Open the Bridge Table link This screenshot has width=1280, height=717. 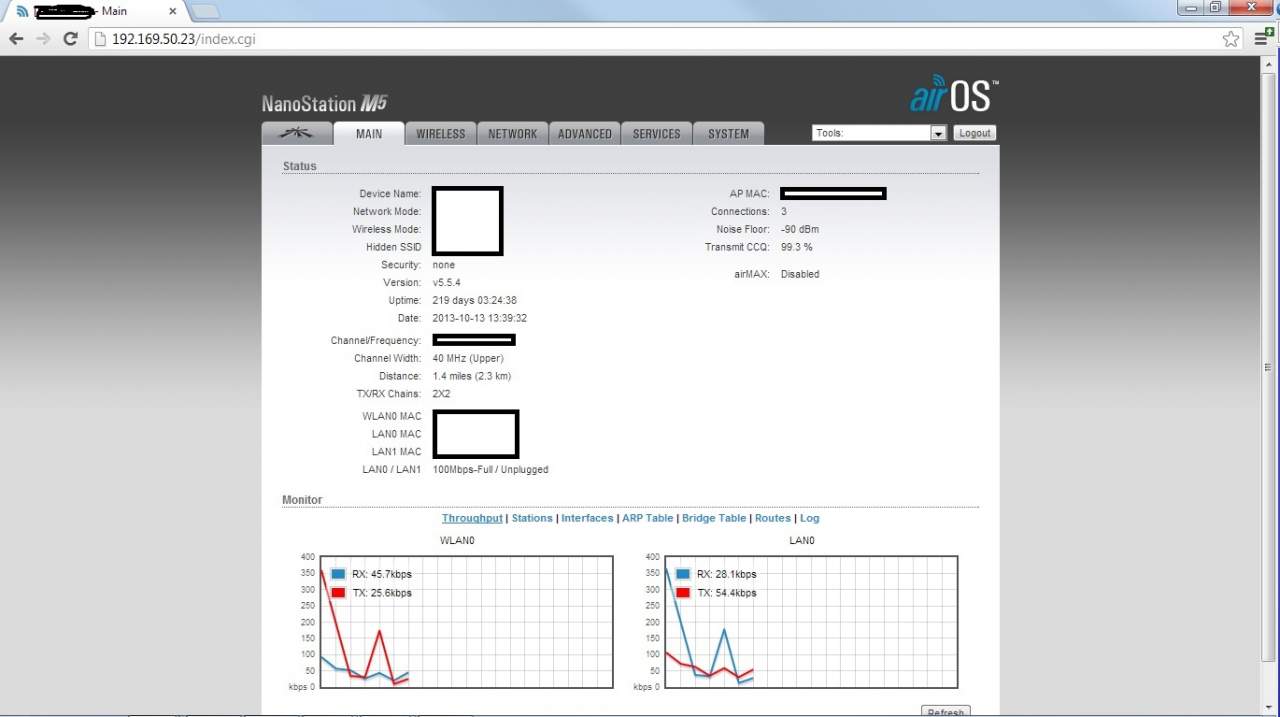[714, 518]
